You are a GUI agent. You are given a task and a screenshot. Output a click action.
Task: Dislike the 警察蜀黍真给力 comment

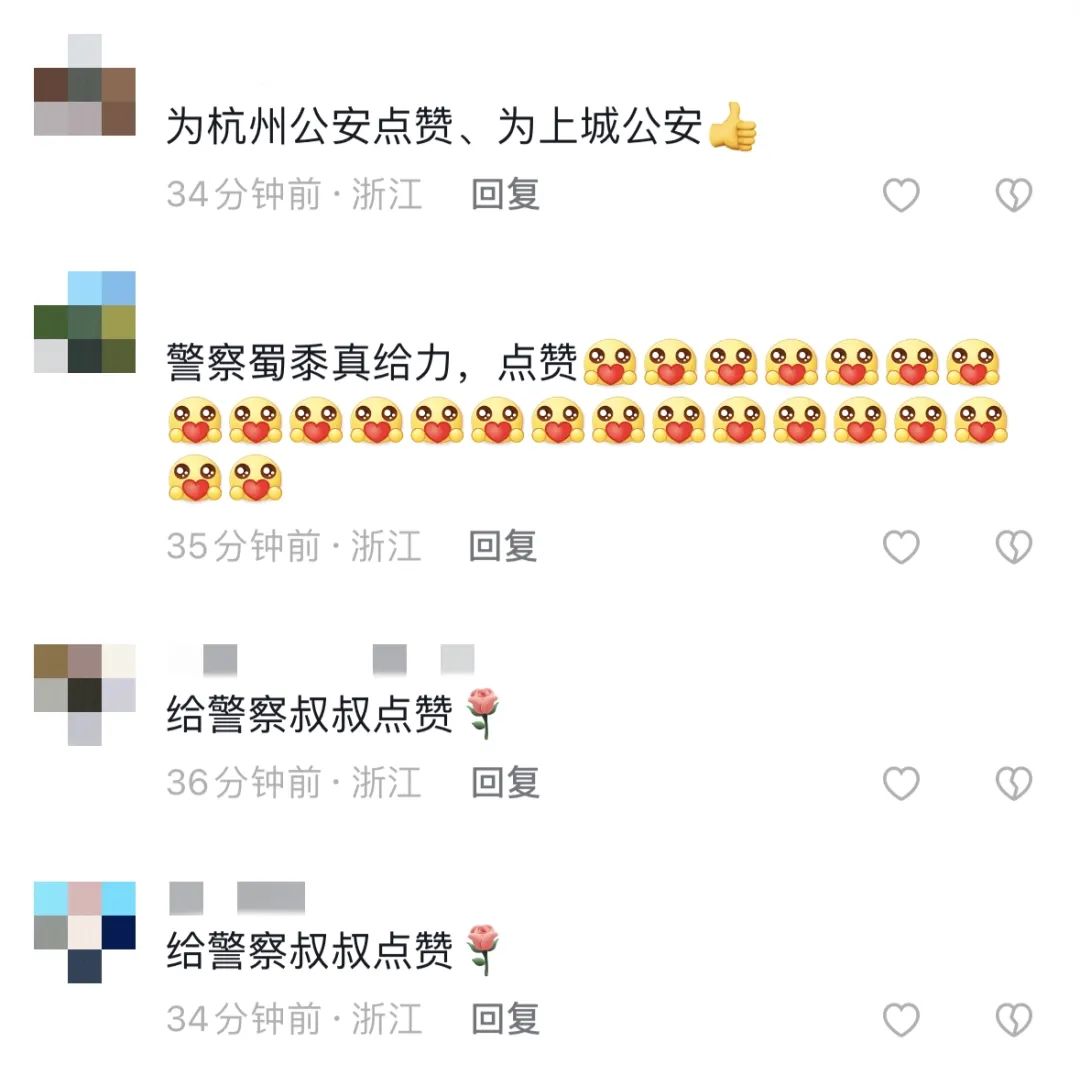pyautogui.click(x=1013, y=547)
